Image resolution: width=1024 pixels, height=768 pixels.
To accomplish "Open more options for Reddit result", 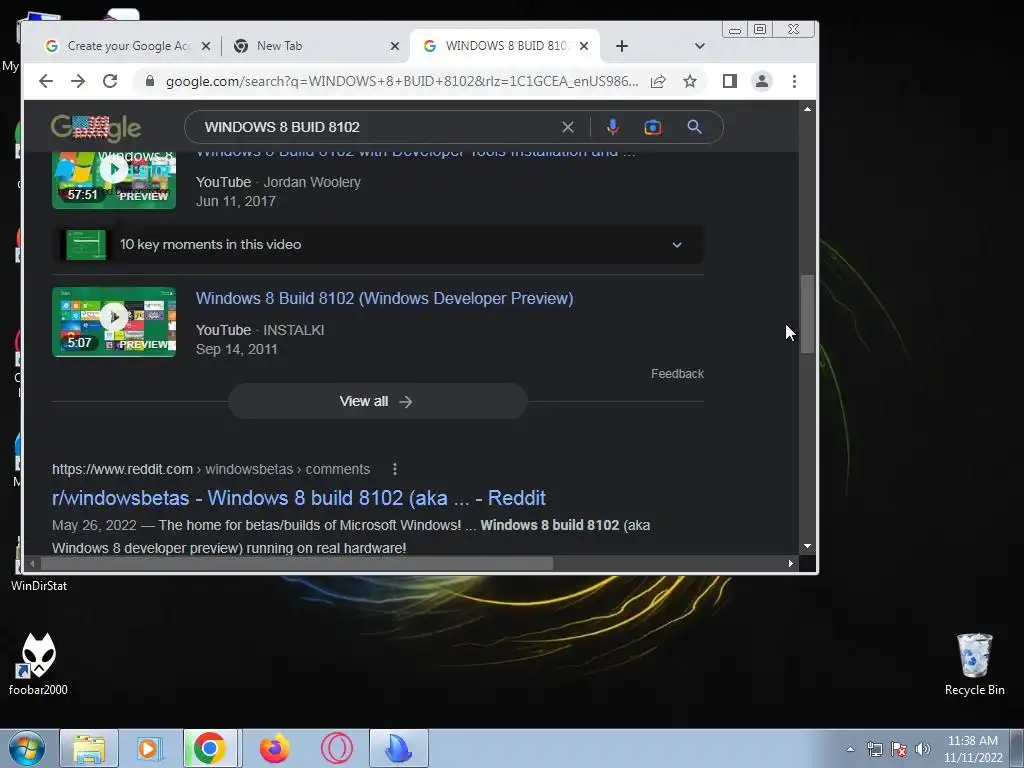I will 394,469.
